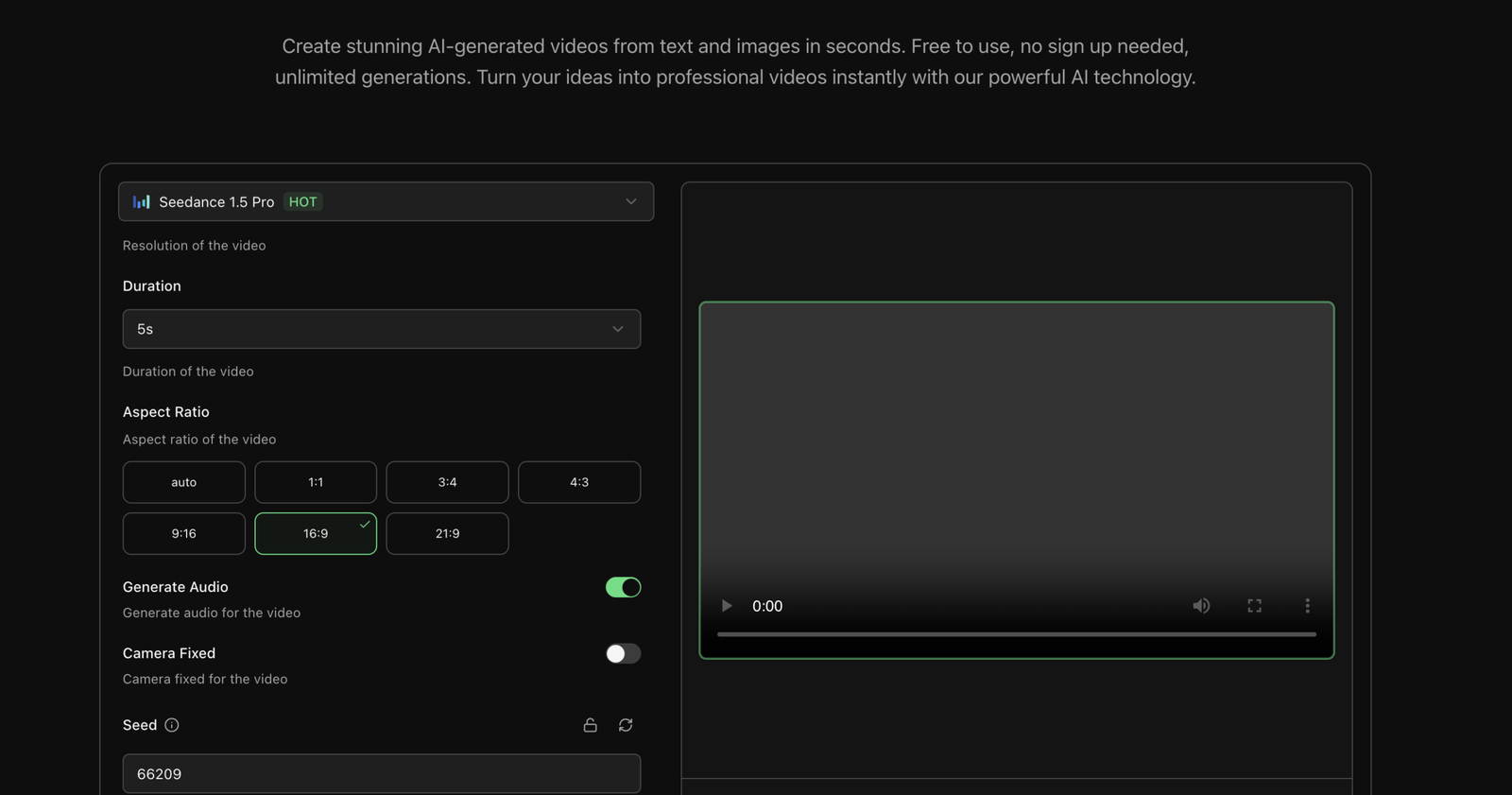The width and height of the screenshot is (1512, 795).
Task: Click the video preview area
Action: [x=1017, y=480]
